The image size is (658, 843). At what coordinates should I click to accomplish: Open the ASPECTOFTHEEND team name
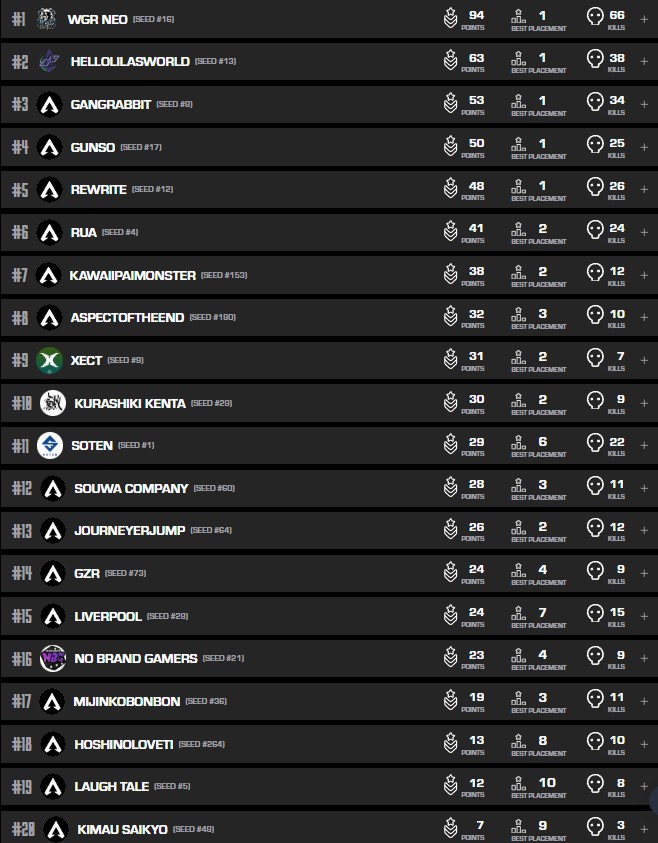pyautogui.click(x=127, y=317)
